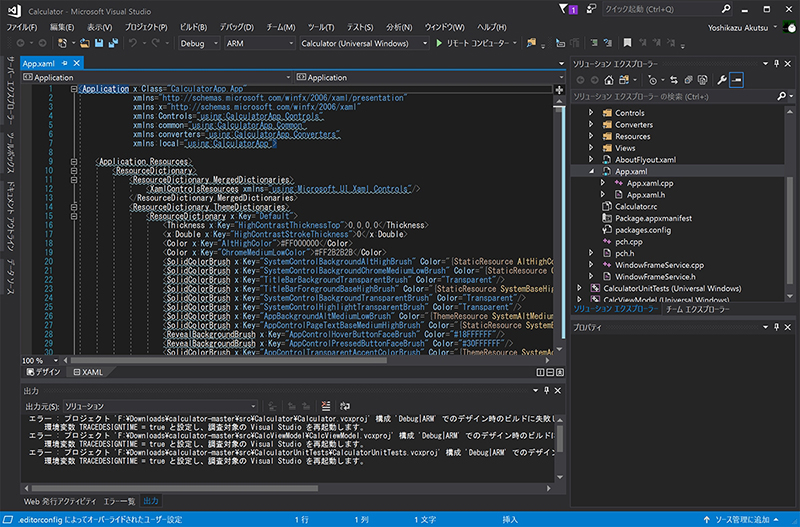800x527 pixels.
Task: Toggle auto-hide pin on Properties panel
Action: [777, 327]
